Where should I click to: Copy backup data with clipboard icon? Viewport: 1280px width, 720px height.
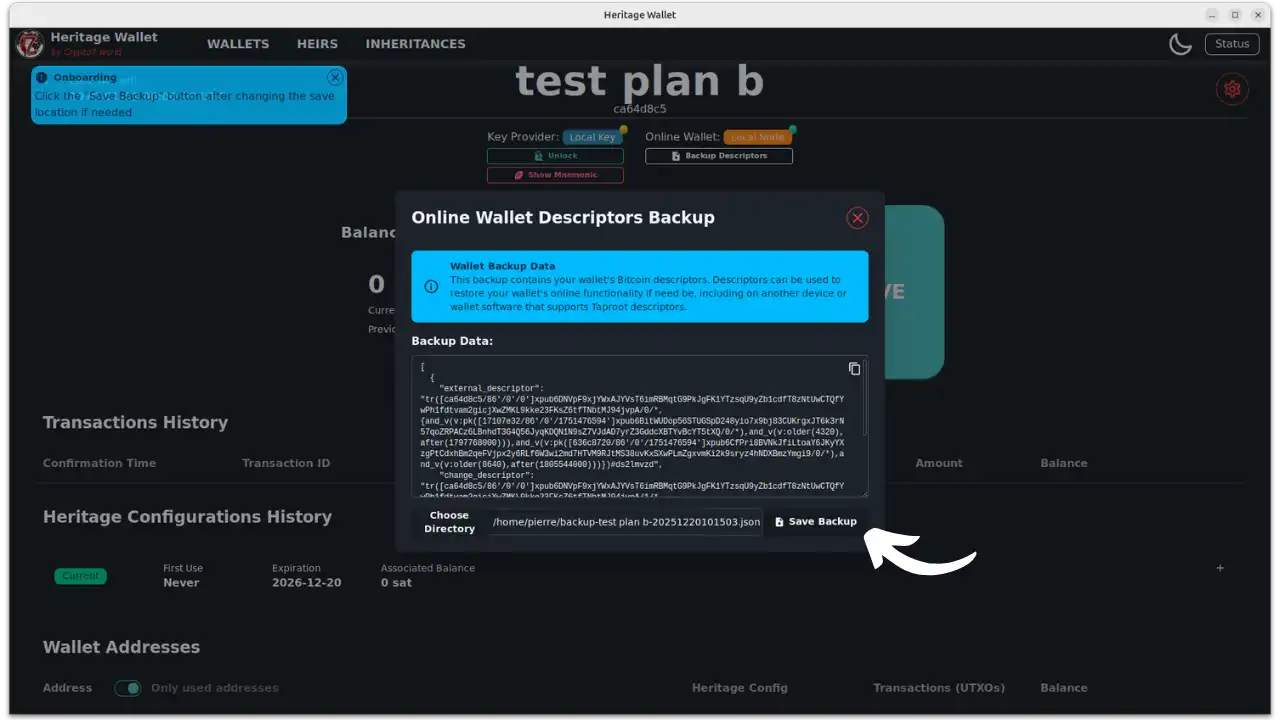click(x=854, y=369)
